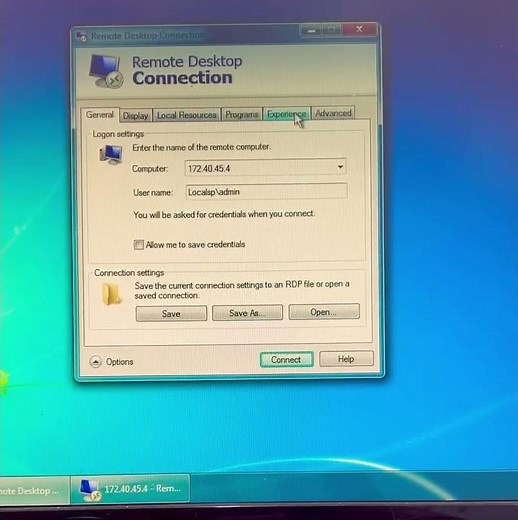Click the 'Enter the name of the remote computer' text

202,147
